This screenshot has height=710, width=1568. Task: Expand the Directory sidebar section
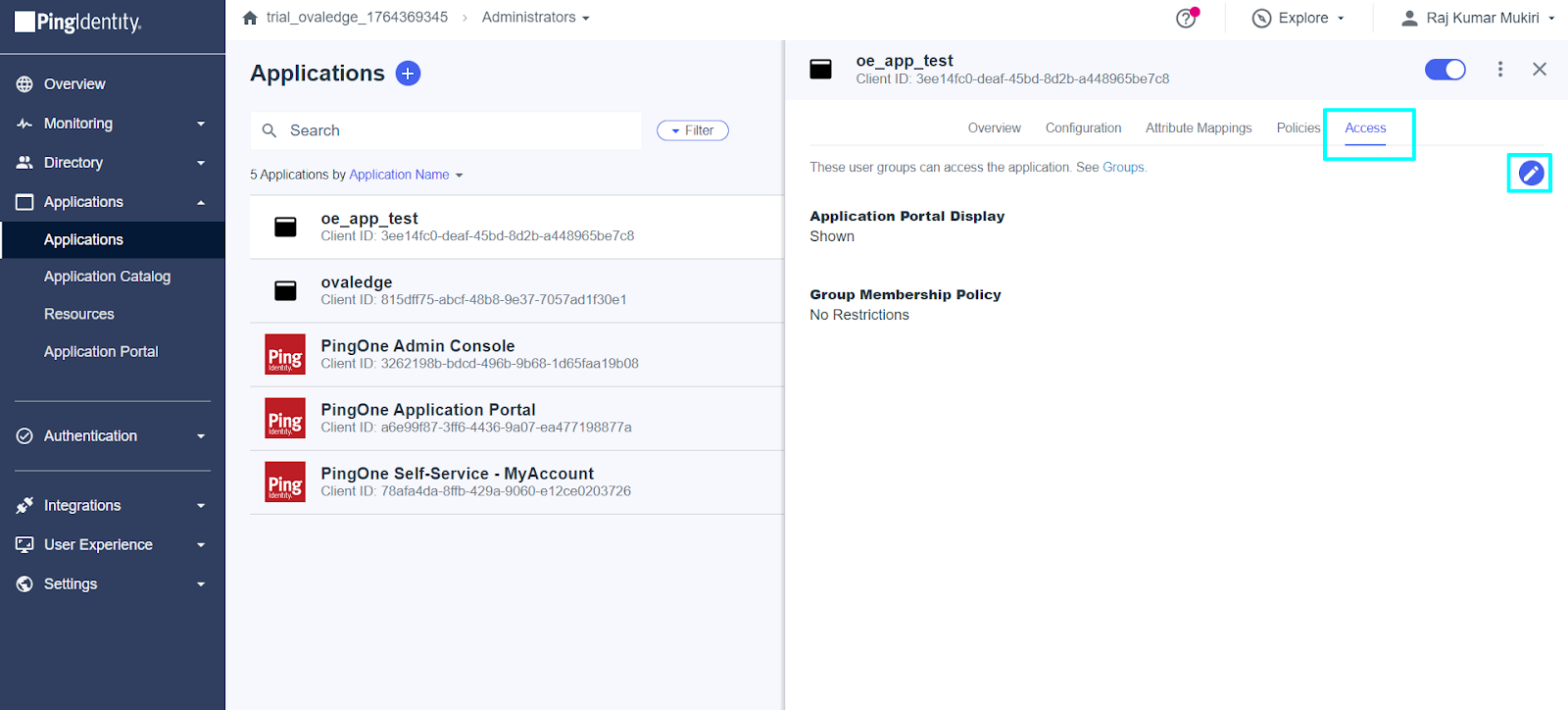(201, 163)
